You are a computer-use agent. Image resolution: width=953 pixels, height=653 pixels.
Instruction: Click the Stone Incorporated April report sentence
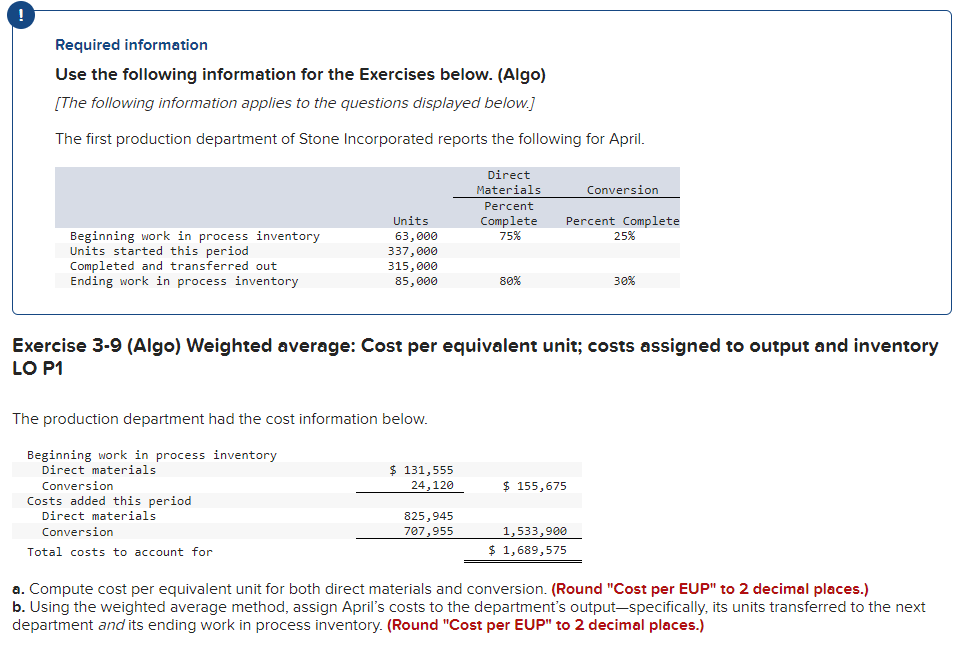(x=349, y=139)
